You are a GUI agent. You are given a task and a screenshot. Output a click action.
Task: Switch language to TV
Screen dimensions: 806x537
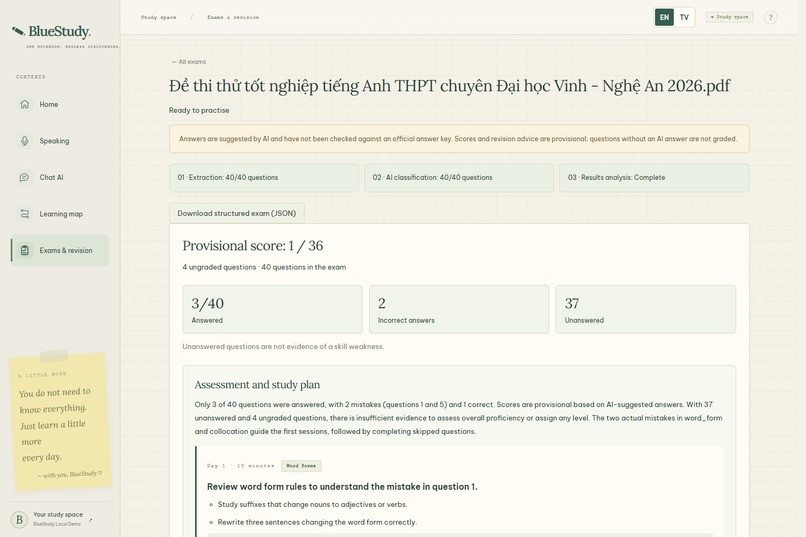pyautogui.click(x=684, y=17)
